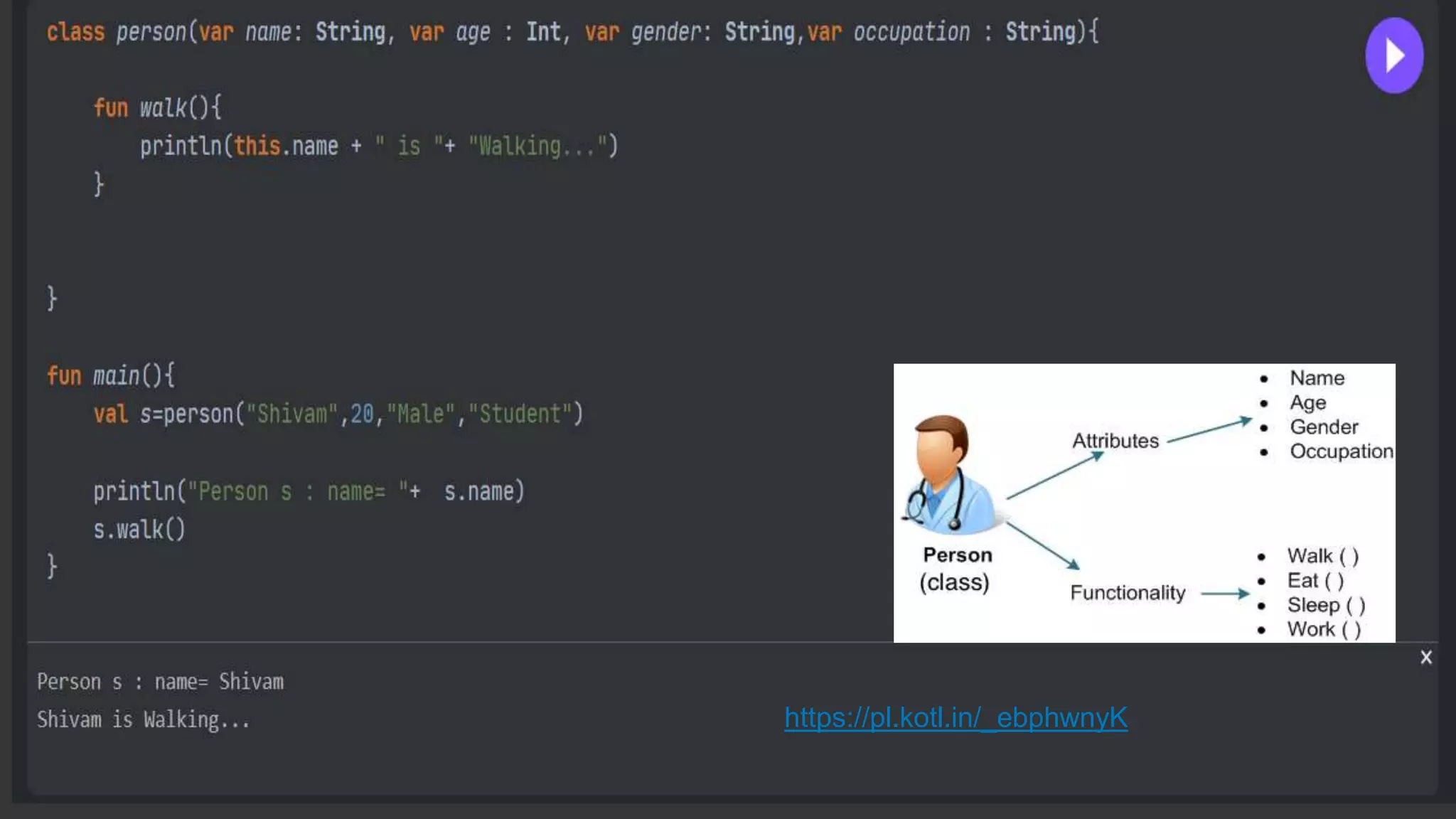Click the fun walk() line
The image size is (1456, 819).
158,108
